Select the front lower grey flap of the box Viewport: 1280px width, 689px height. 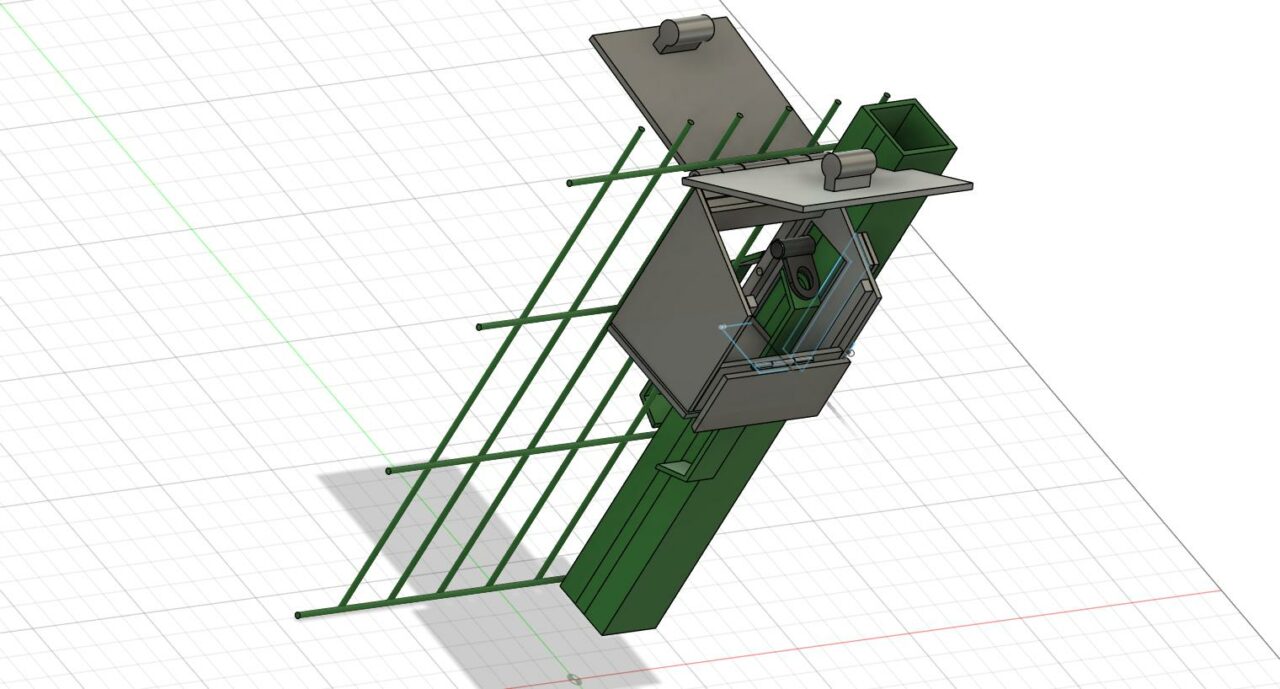pyautogui.click(x=770, y=395)
